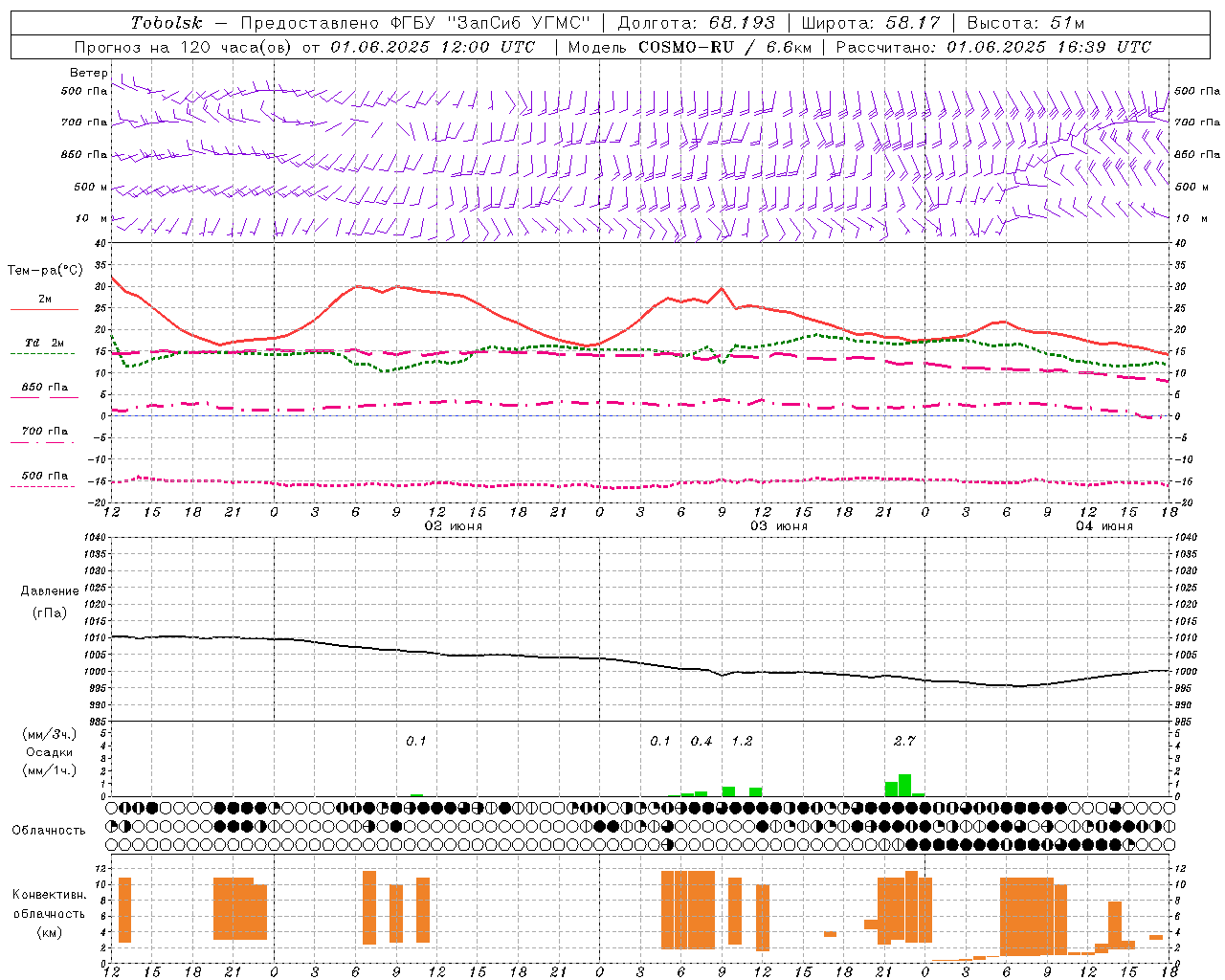This screenshot has height=980, width=1225.
Task: Click the Давление pressure axis label
Action: [x=49, y=590]
